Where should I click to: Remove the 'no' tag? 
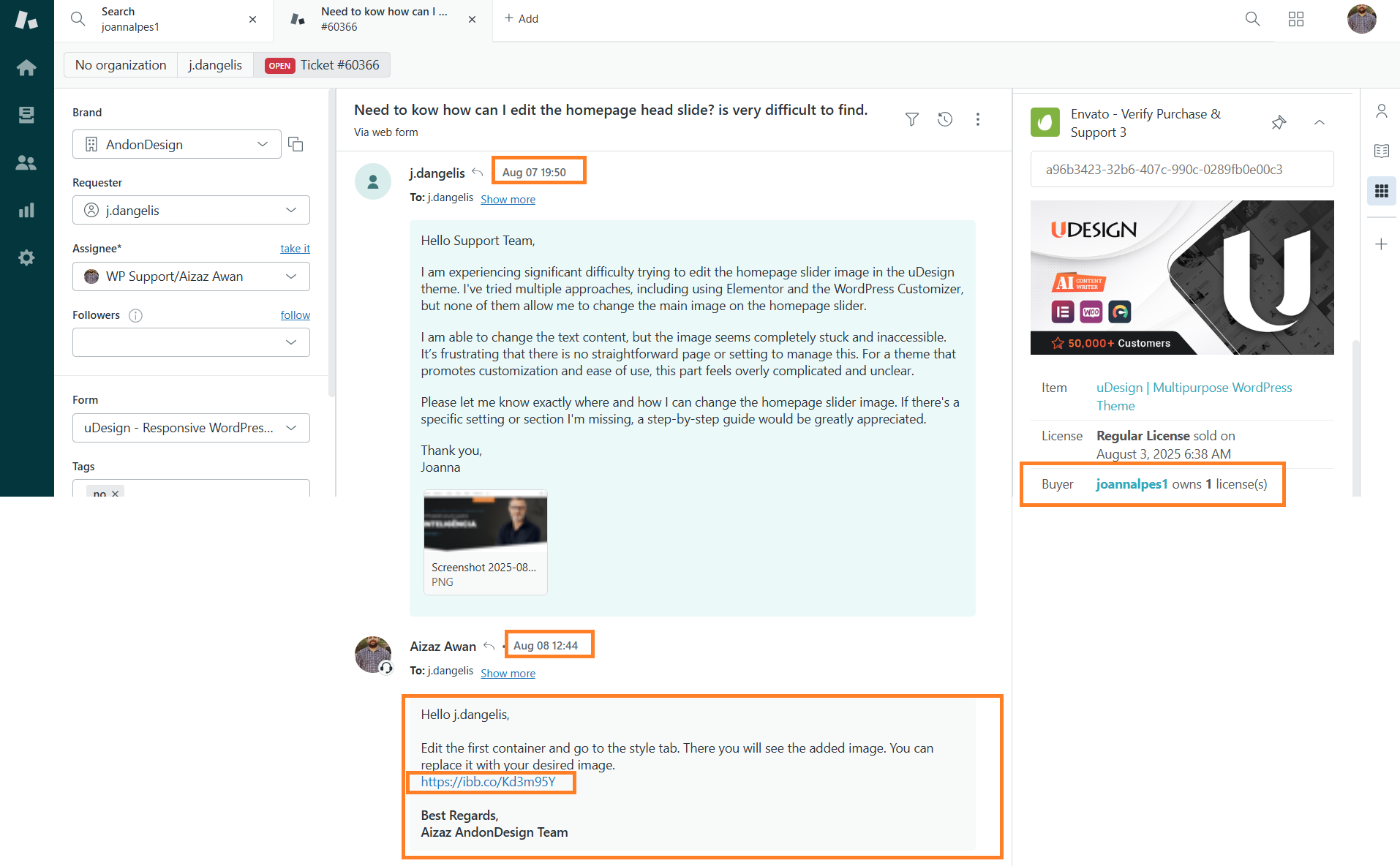[115, 494]
